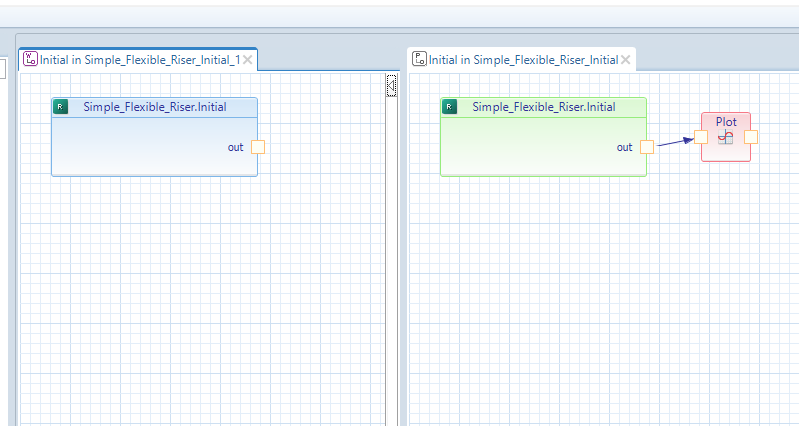Viewport: 799px width, 426px height.
Task: Click the workflow icon on the Simple_Flexible_Riser_Initial tab
Action: 419,60
